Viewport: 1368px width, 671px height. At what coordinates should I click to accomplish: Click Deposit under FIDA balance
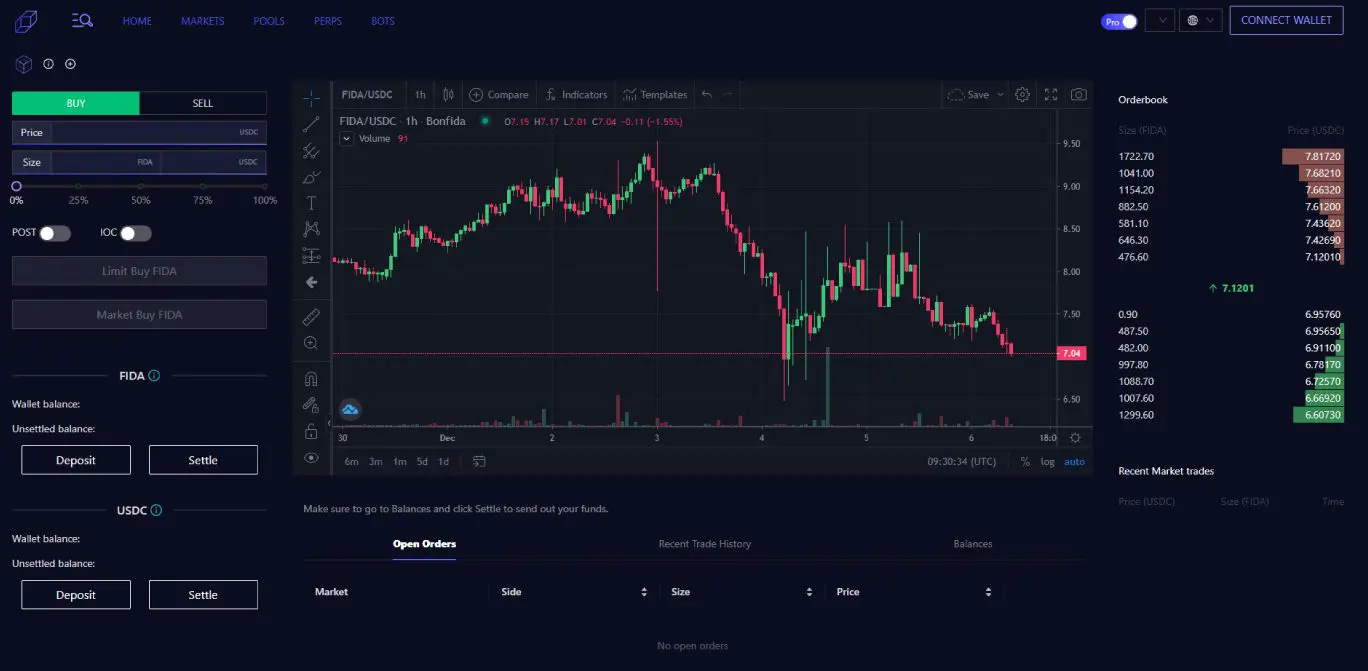(76, 460)
